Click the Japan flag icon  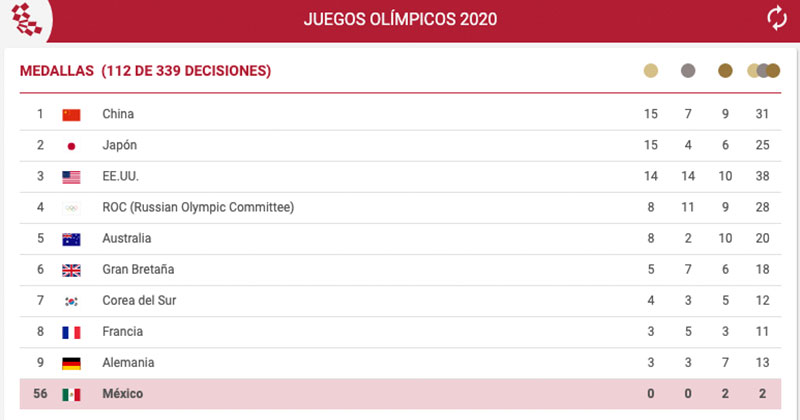71,146
